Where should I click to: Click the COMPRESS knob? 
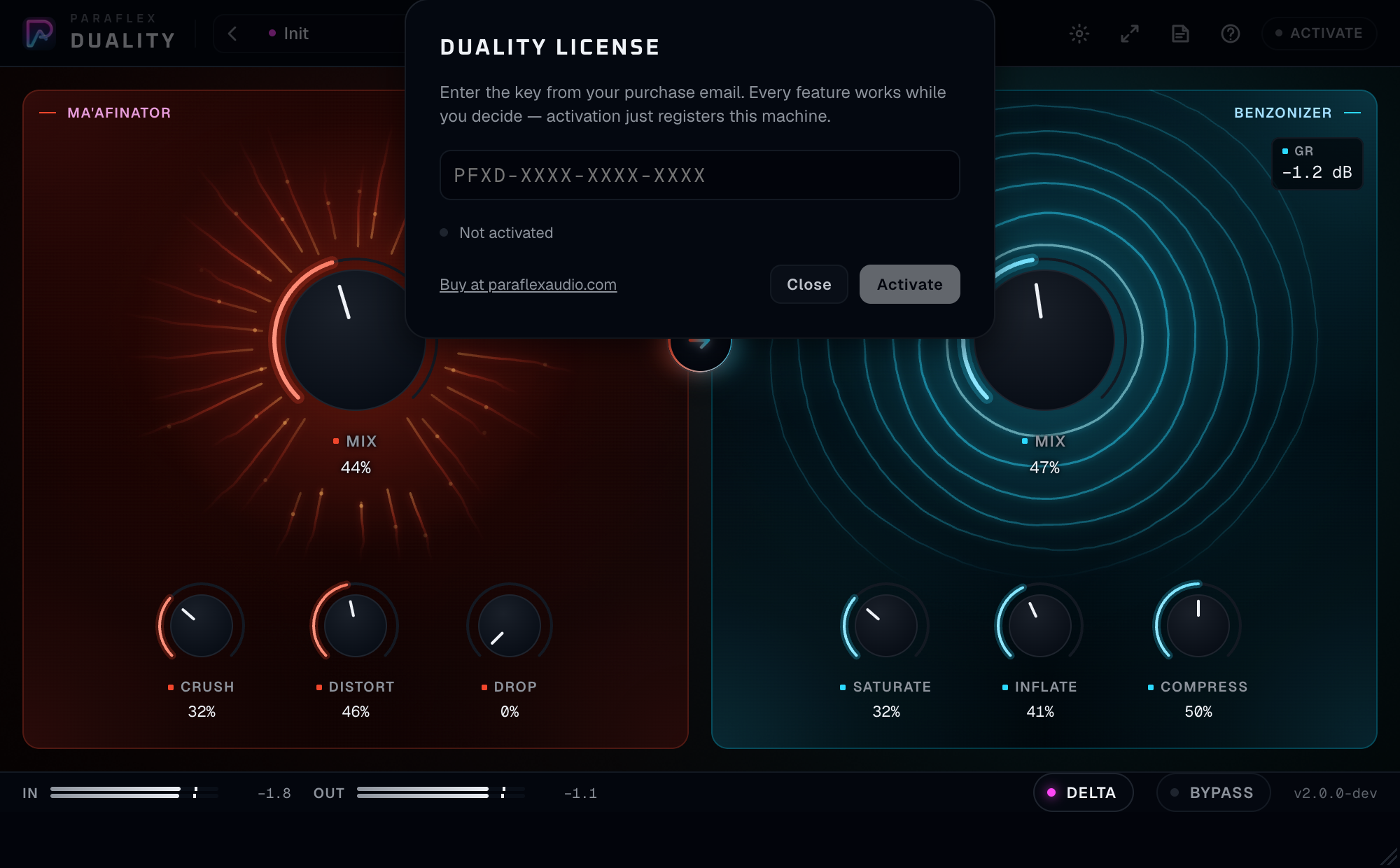click(x=1198, y=625)
